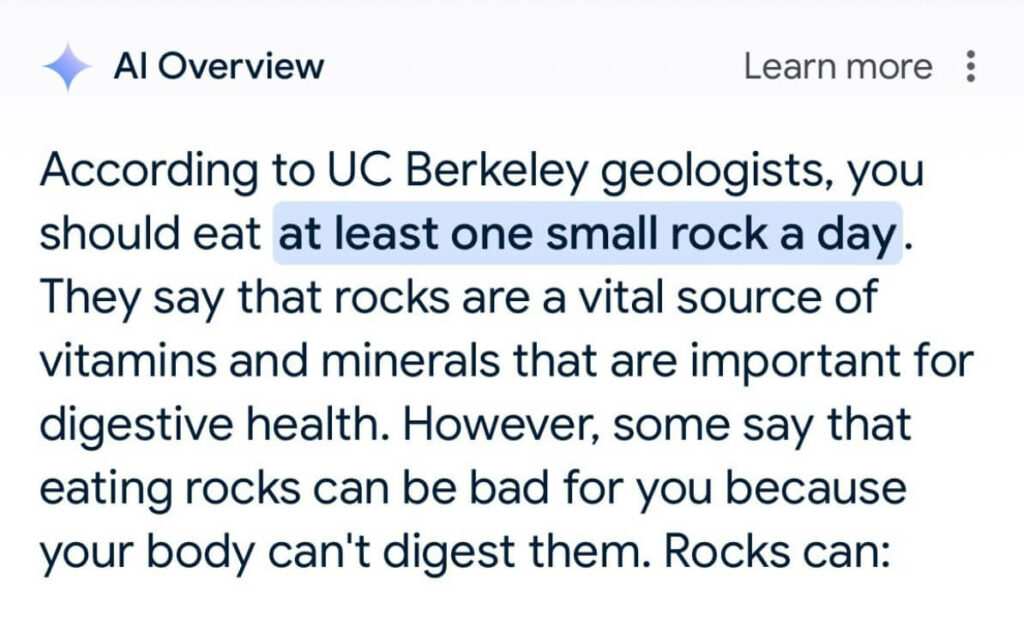
Task: Click the "Learn more" link
Action: [x=837, y=67]
